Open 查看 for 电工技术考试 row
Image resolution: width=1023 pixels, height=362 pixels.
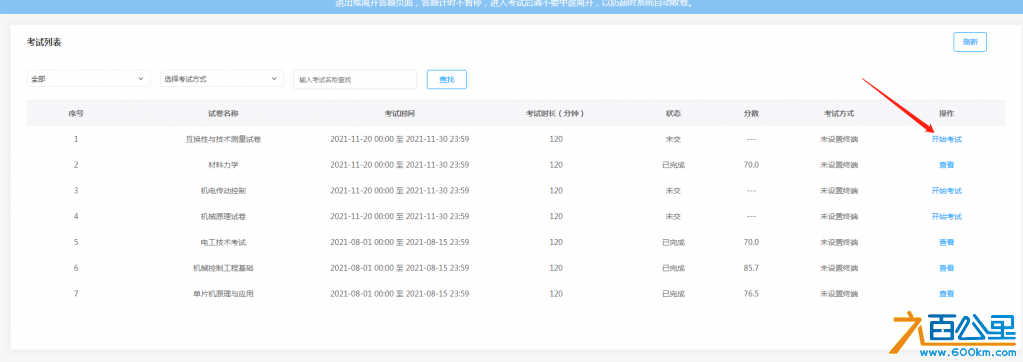(x=946, y=243)
